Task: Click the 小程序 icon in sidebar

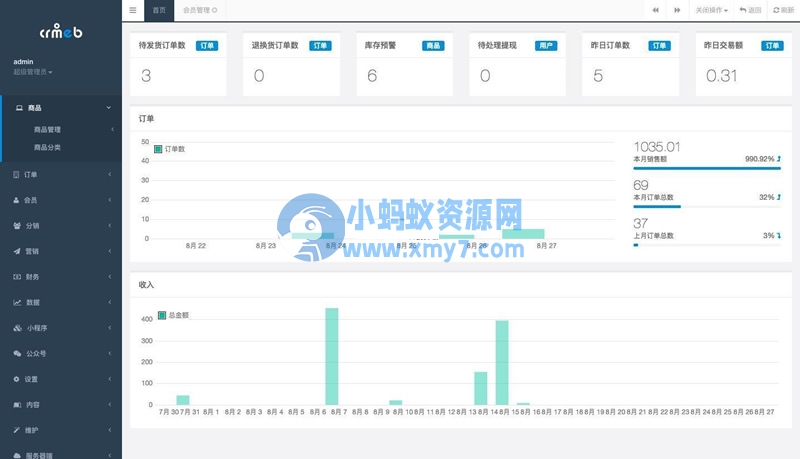Action: click(17, 328)
